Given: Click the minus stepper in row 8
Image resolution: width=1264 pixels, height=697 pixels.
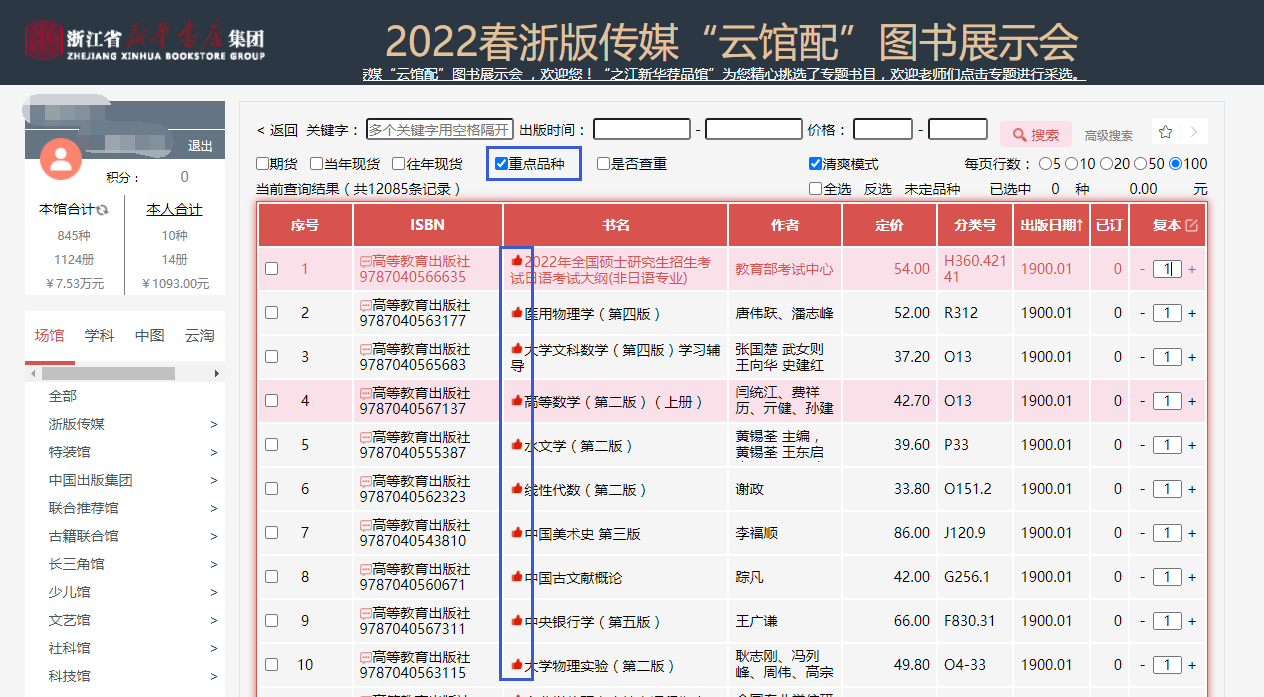Looking at the screenshot, I should click(x=1143, y=577).
